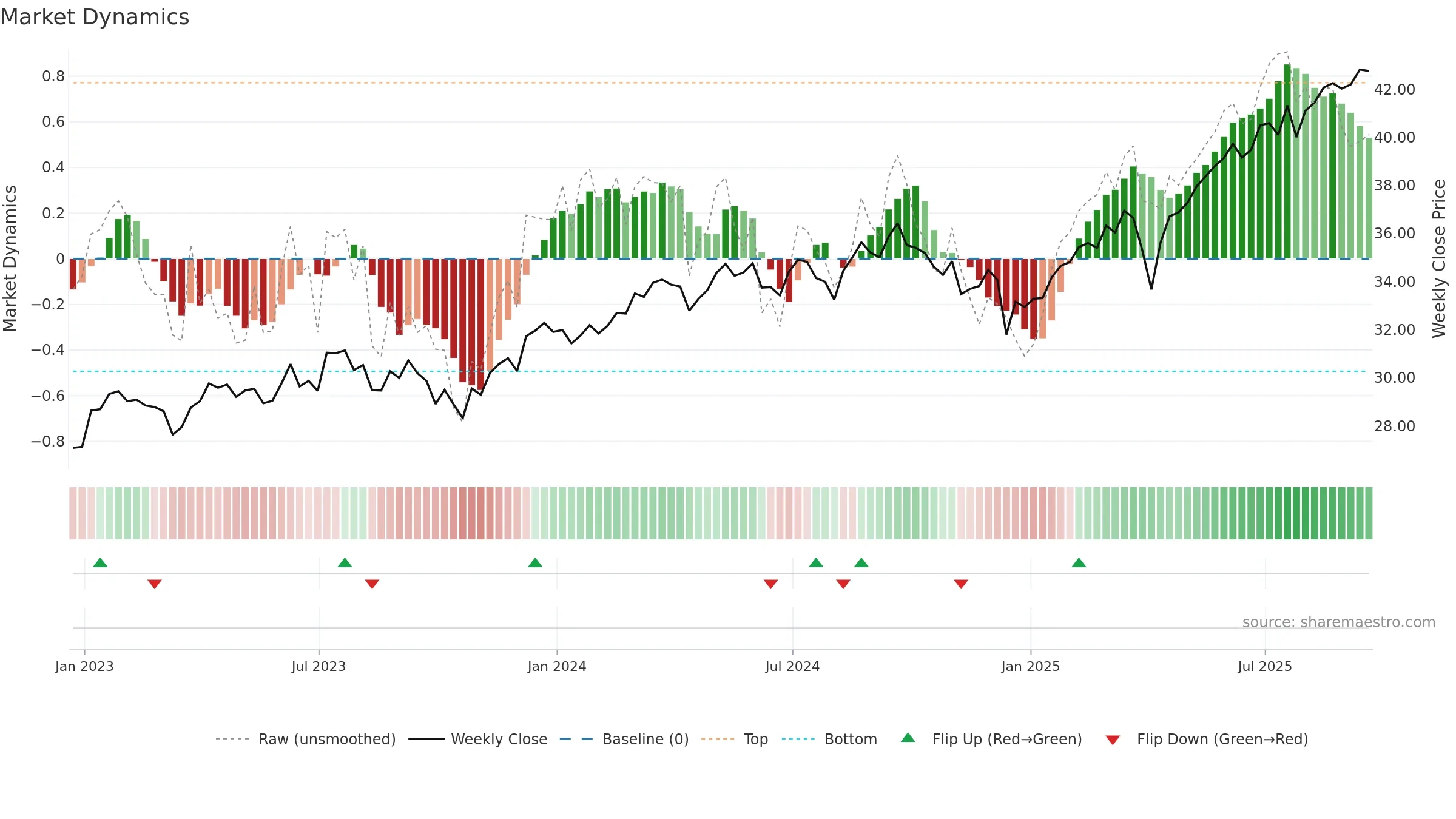This screenshot has height=819, width=1456.
Task: Select the first flip-up marker in January 2023
Action: pyautogui.click(x=100, y=562)
